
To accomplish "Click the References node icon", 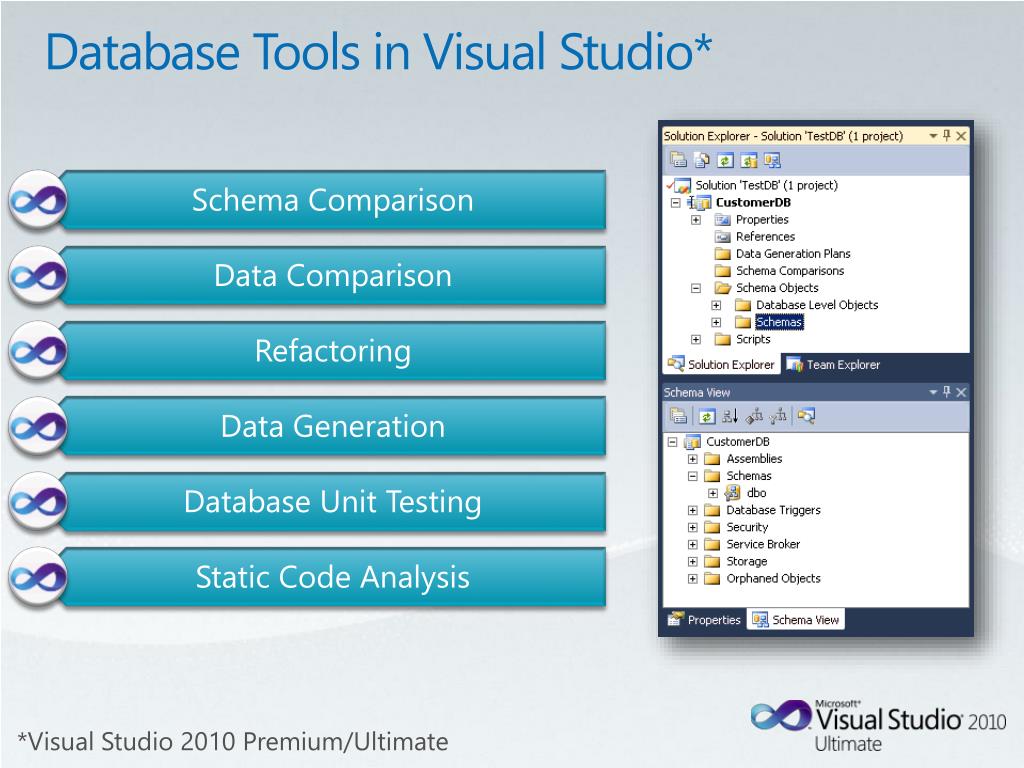I will (722, 236).
